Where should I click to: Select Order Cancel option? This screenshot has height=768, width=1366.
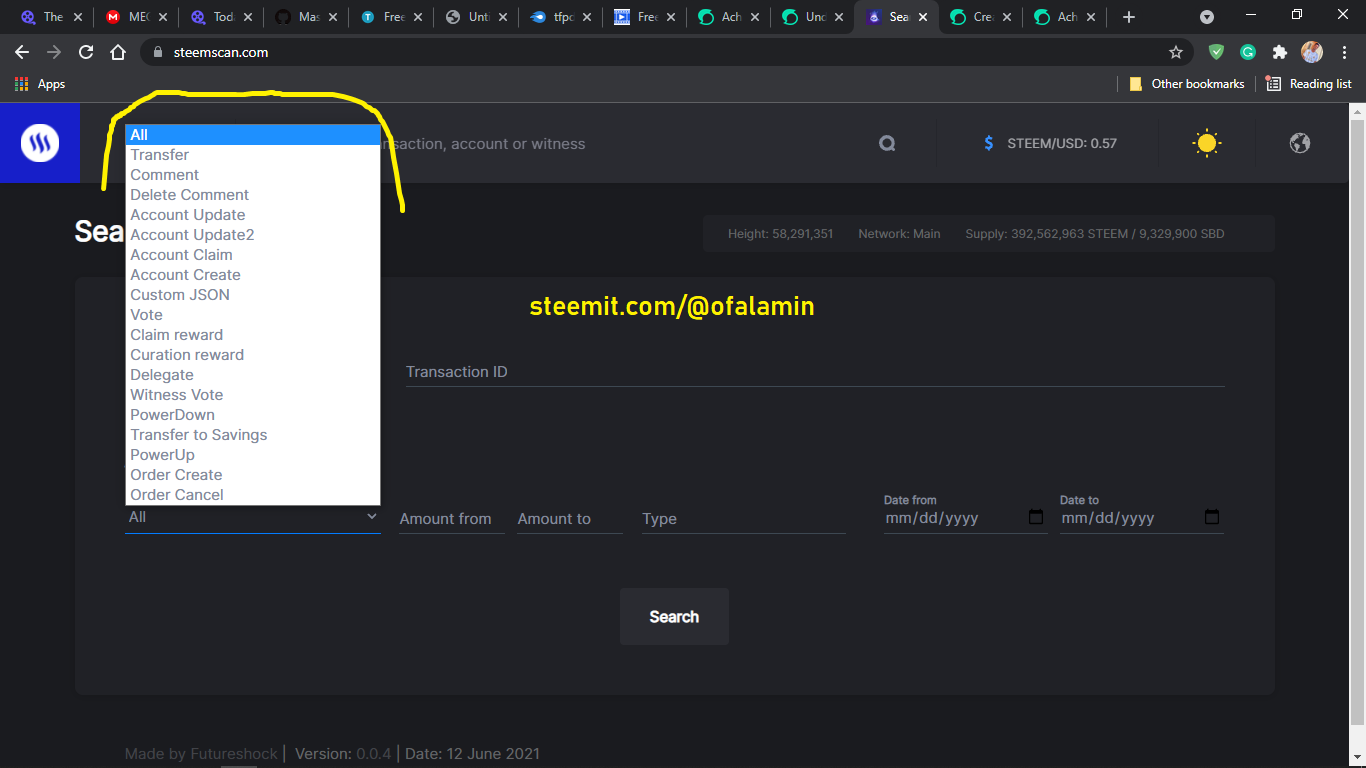pos(253,495)
